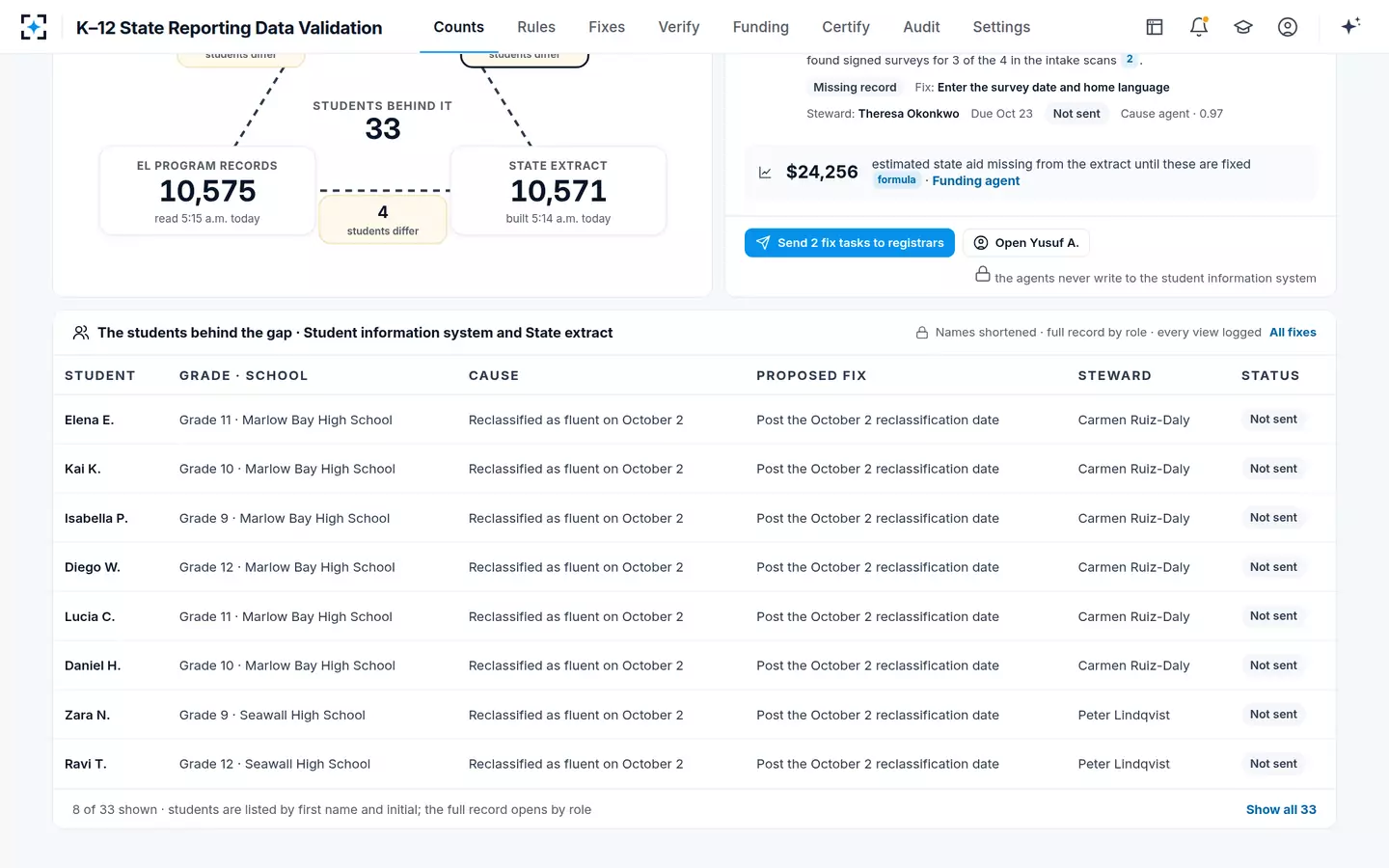Click the Steward column header
The image size is (1389, 868).
pos(1114,376)
